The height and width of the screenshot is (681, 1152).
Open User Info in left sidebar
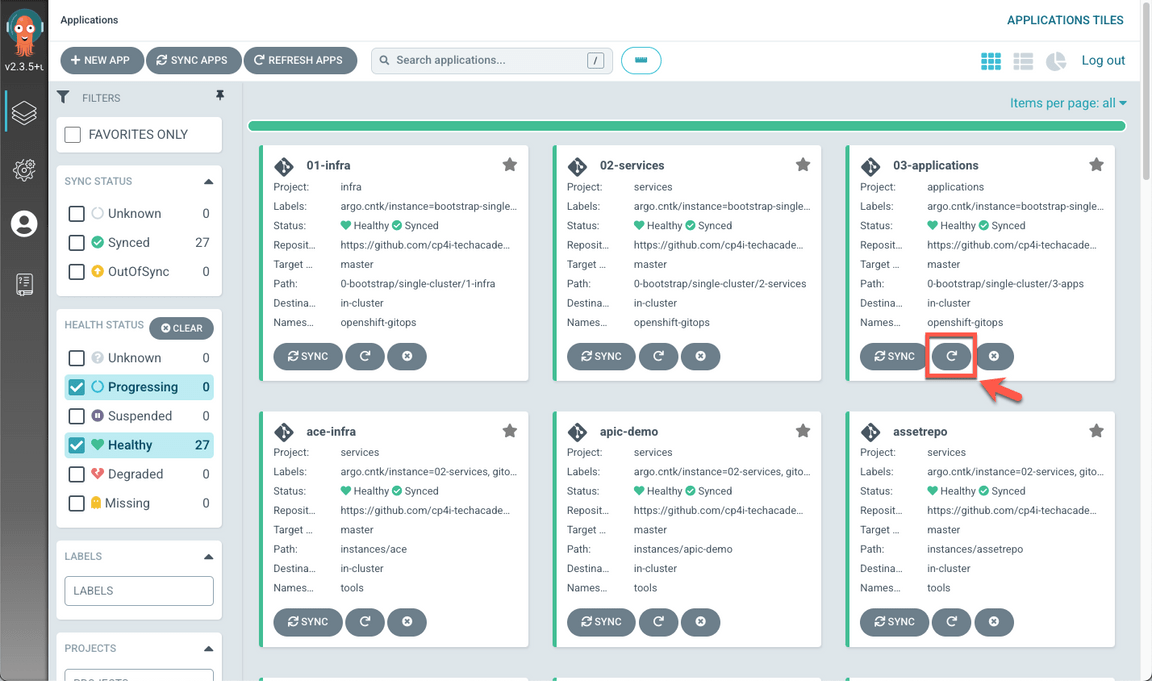click(24, 224)
